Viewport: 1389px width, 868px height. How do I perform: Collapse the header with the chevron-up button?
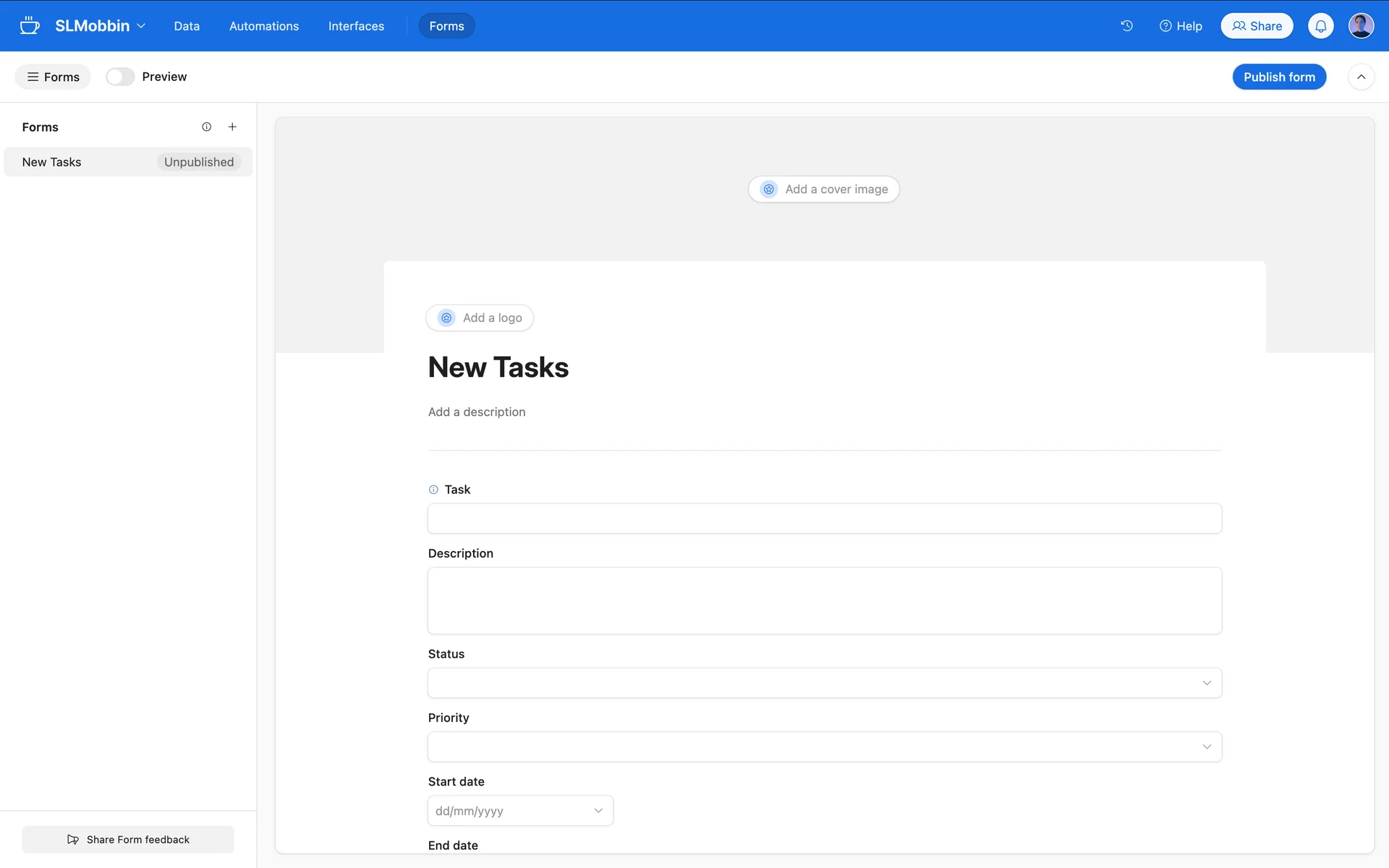pos(1361,77)
